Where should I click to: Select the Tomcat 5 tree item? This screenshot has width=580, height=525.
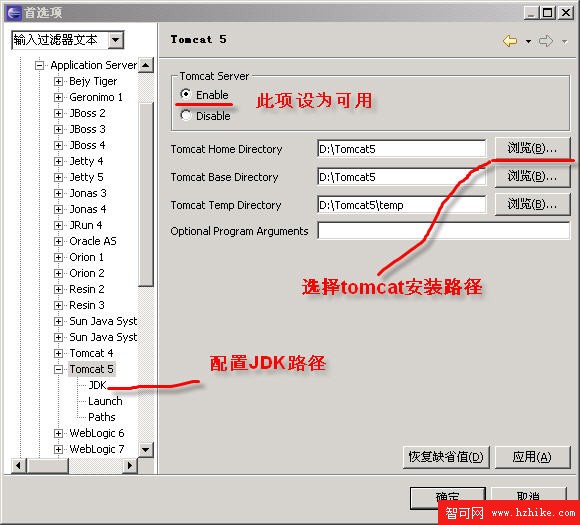click(92, 369)
